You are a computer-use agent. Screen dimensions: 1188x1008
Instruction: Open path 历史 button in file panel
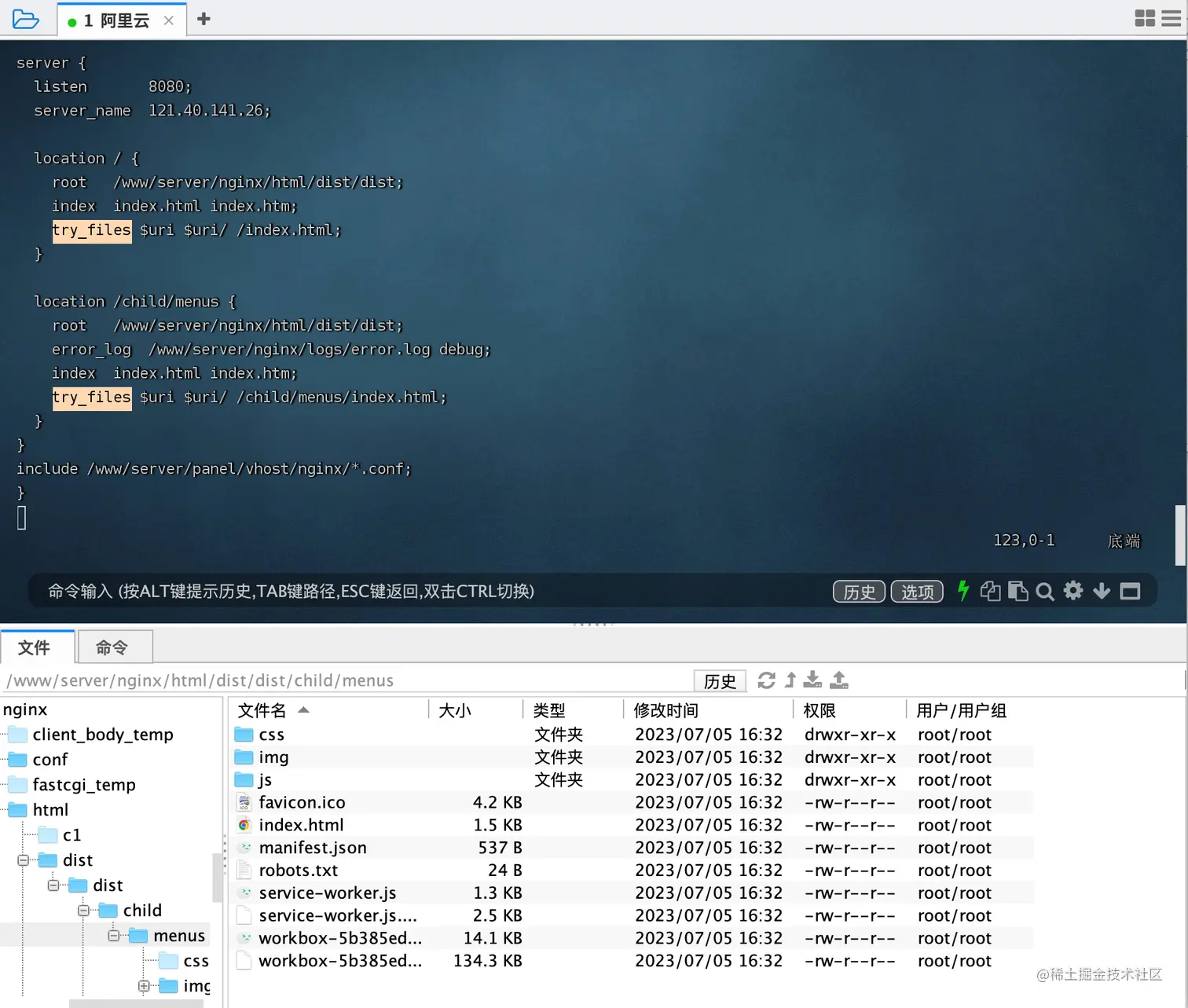(x=720, y=680)
